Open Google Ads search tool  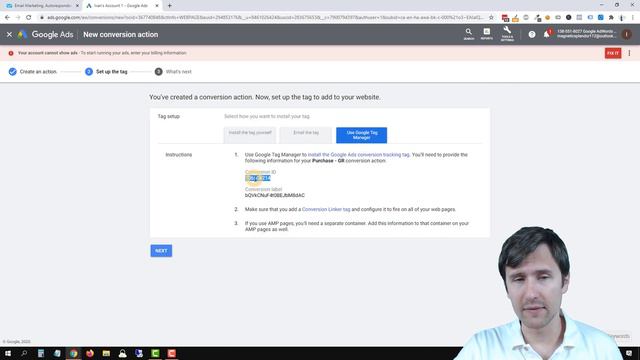469,34
